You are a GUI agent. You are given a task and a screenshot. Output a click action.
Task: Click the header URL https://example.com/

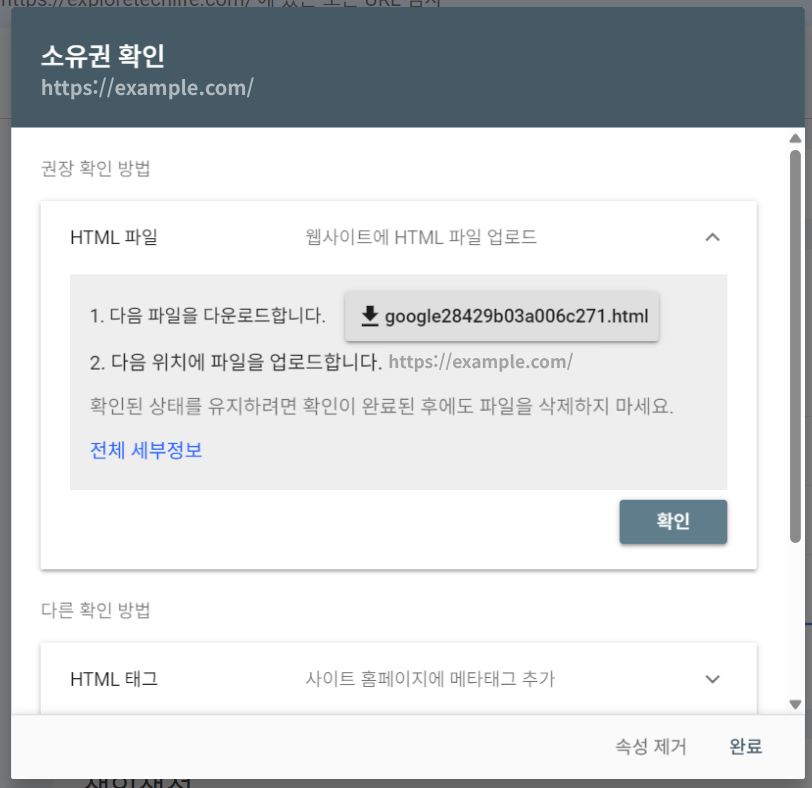point(147,87)
